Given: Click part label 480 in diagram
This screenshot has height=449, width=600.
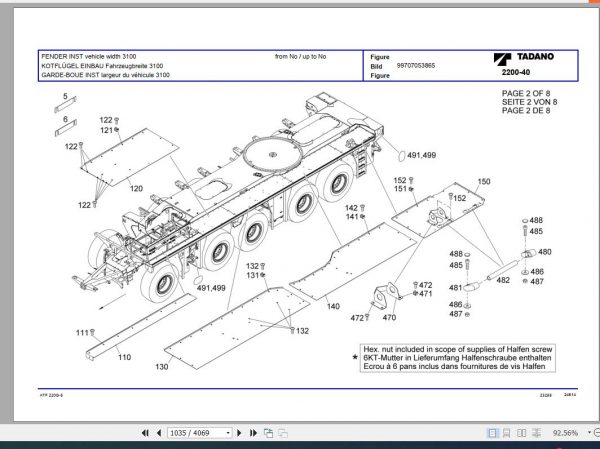Looking at the screenshot, I should pyautogui.click(x=545, y=252).
